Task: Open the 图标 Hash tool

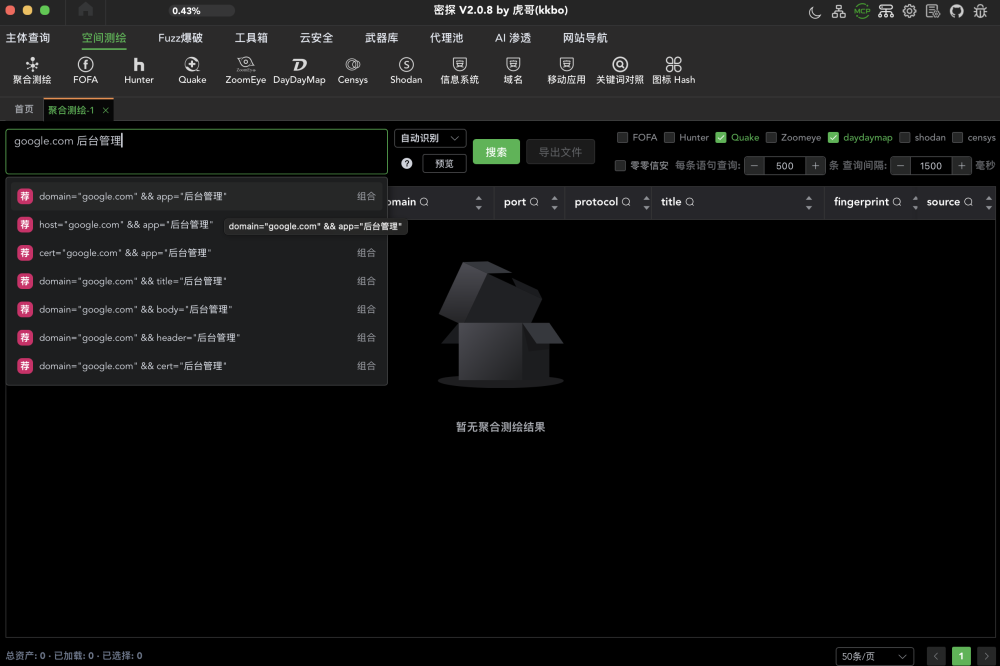Action: (x=673, y=71)
